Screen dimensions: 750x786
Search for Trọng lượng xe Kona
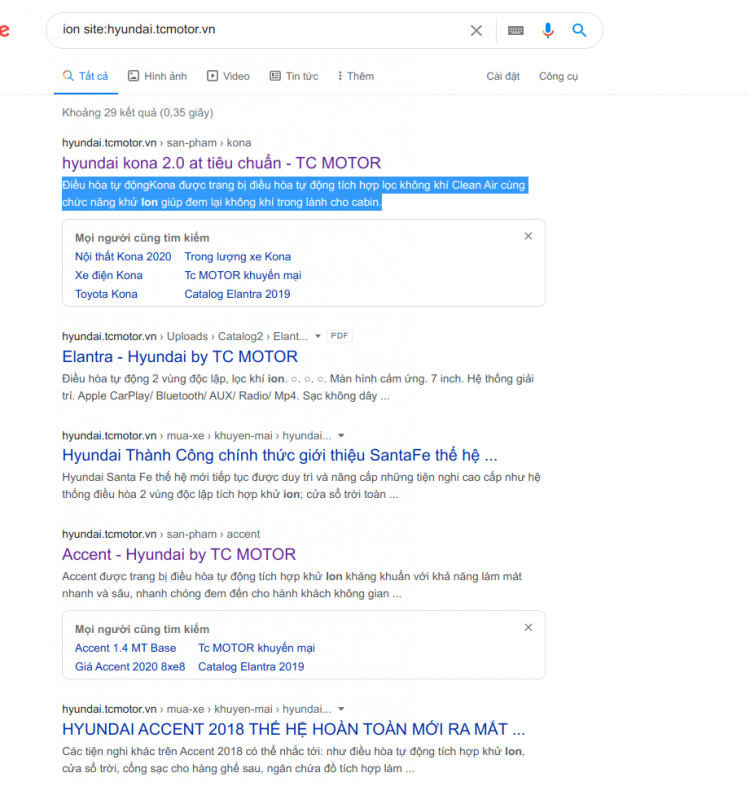237,257
